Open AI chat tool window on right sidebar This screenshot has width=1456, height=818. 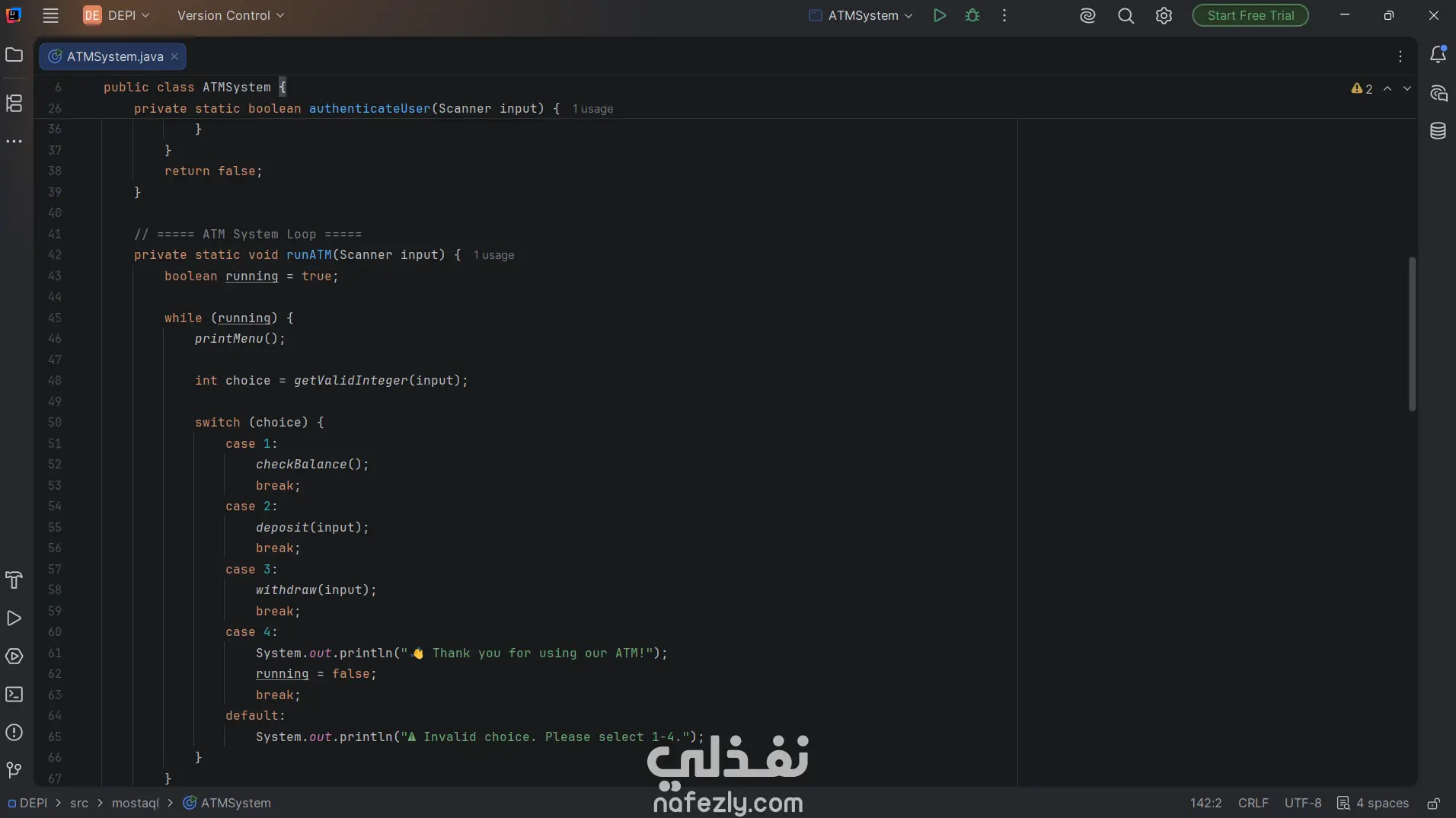click(1438, 93)
